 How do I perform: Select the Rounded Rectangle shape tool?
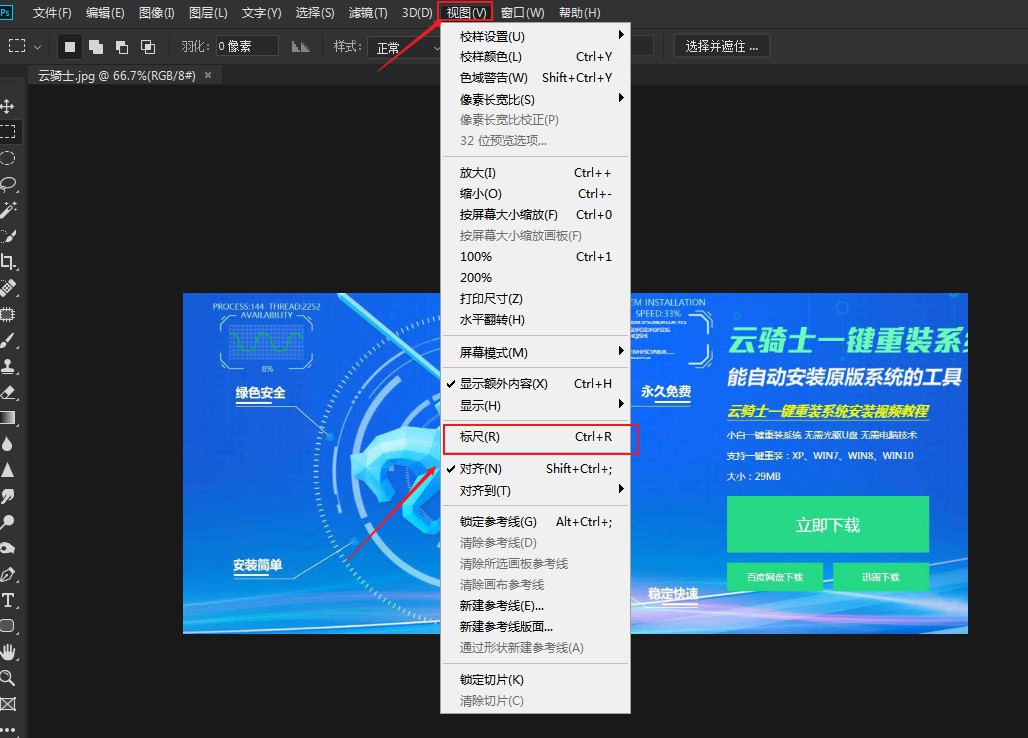click(x=8, y=625)
